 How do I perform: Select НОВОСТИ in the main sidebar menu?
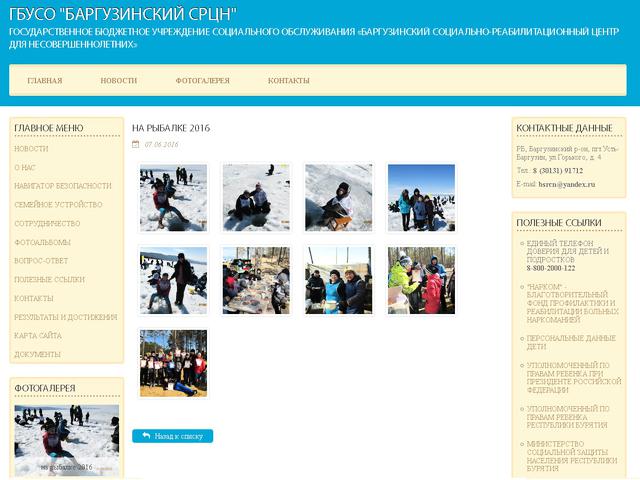(x=31, y=149)
